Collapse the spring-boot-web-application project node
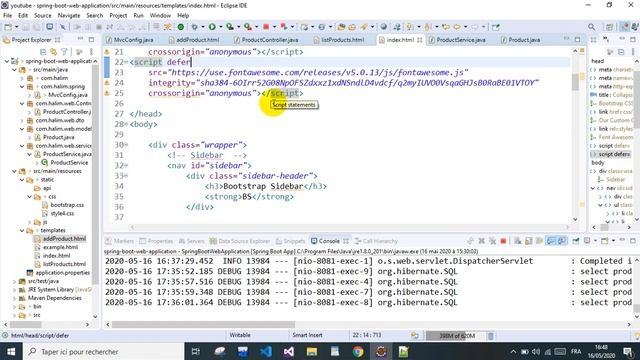 point(7,61)
